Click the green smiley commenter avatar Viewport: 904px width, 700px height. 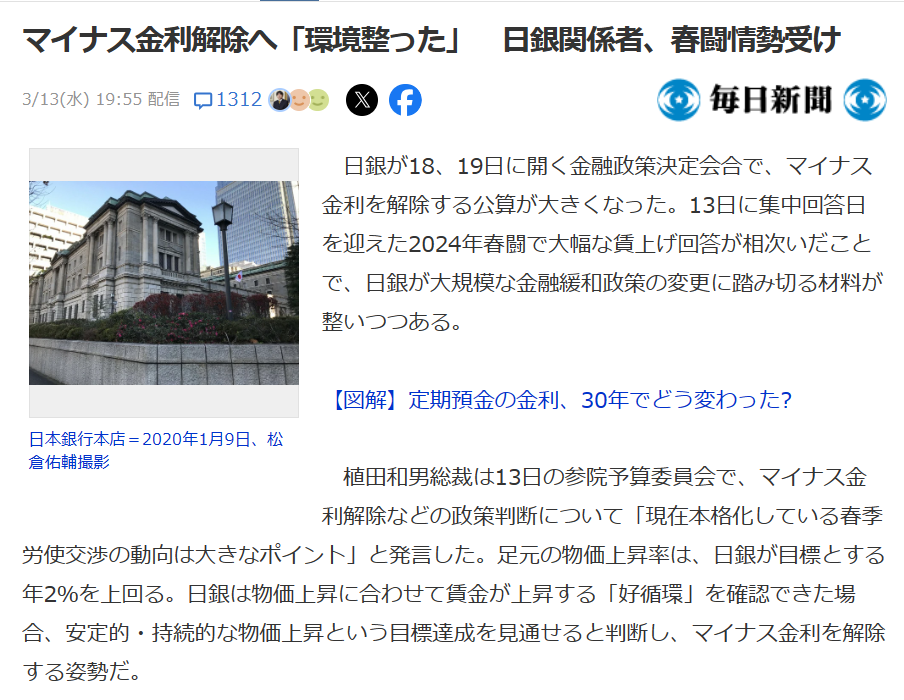coord(318,100)
